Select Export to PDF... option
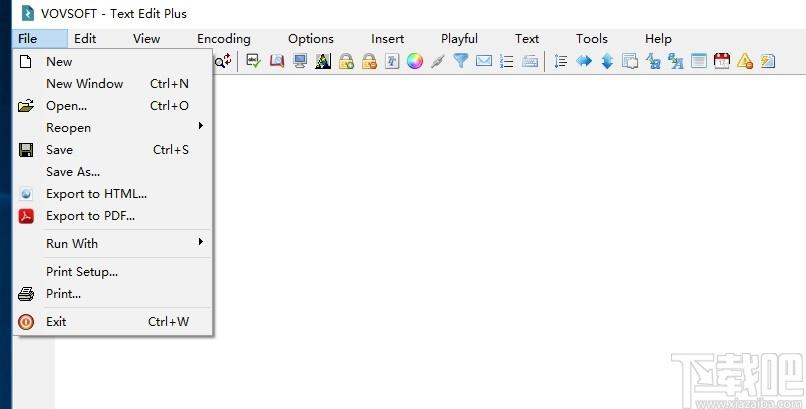Viewport: 806px width, 409px height. coord(112,216)
